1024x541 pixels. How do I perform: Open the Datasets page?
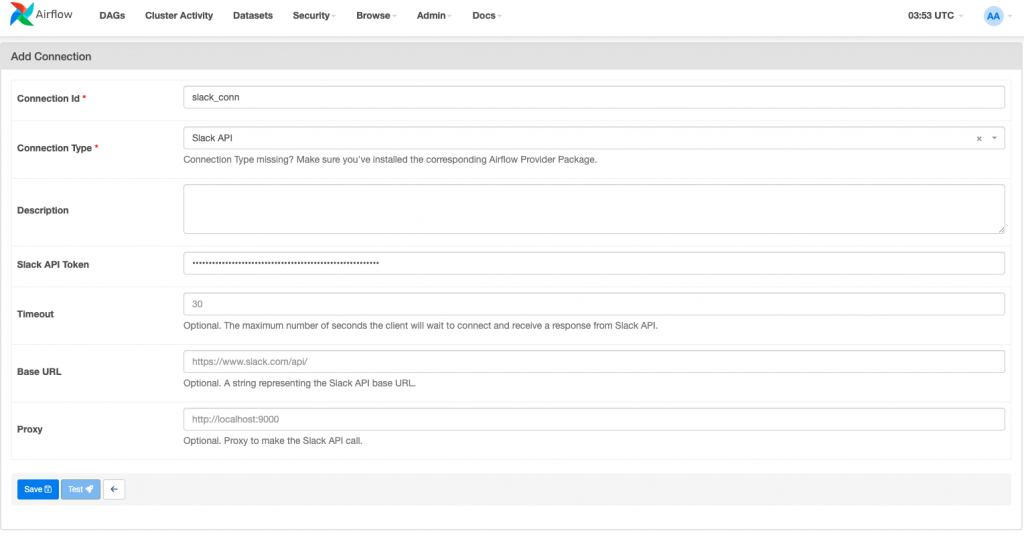[253, 16]
